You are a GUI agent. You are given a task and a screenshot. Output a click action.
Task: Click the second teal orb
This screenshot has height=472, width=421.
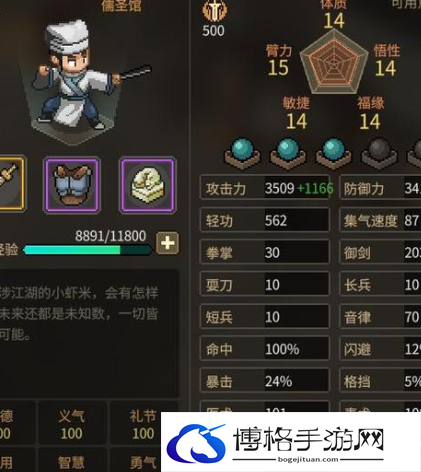tap(288, 154)
